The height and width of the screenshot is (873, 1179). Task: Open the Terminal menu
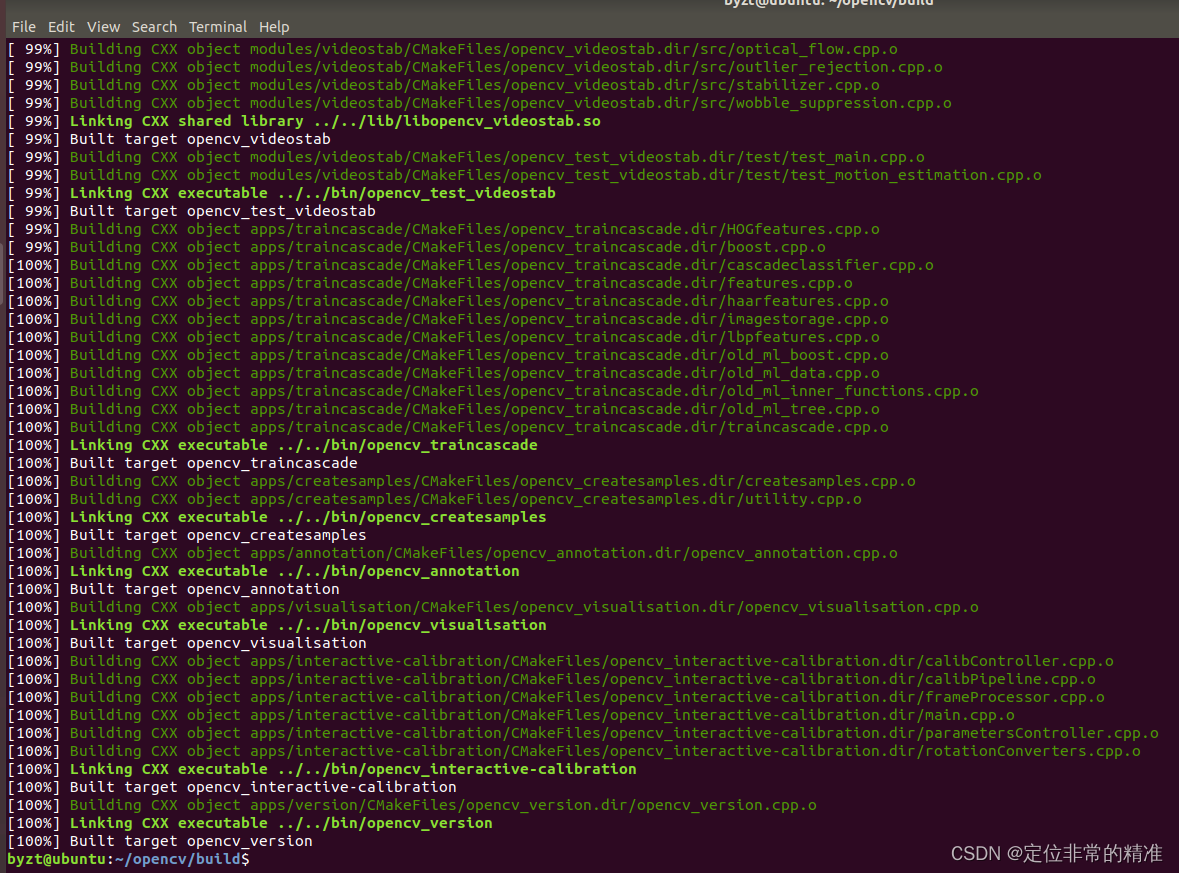(x=218, y=27)
